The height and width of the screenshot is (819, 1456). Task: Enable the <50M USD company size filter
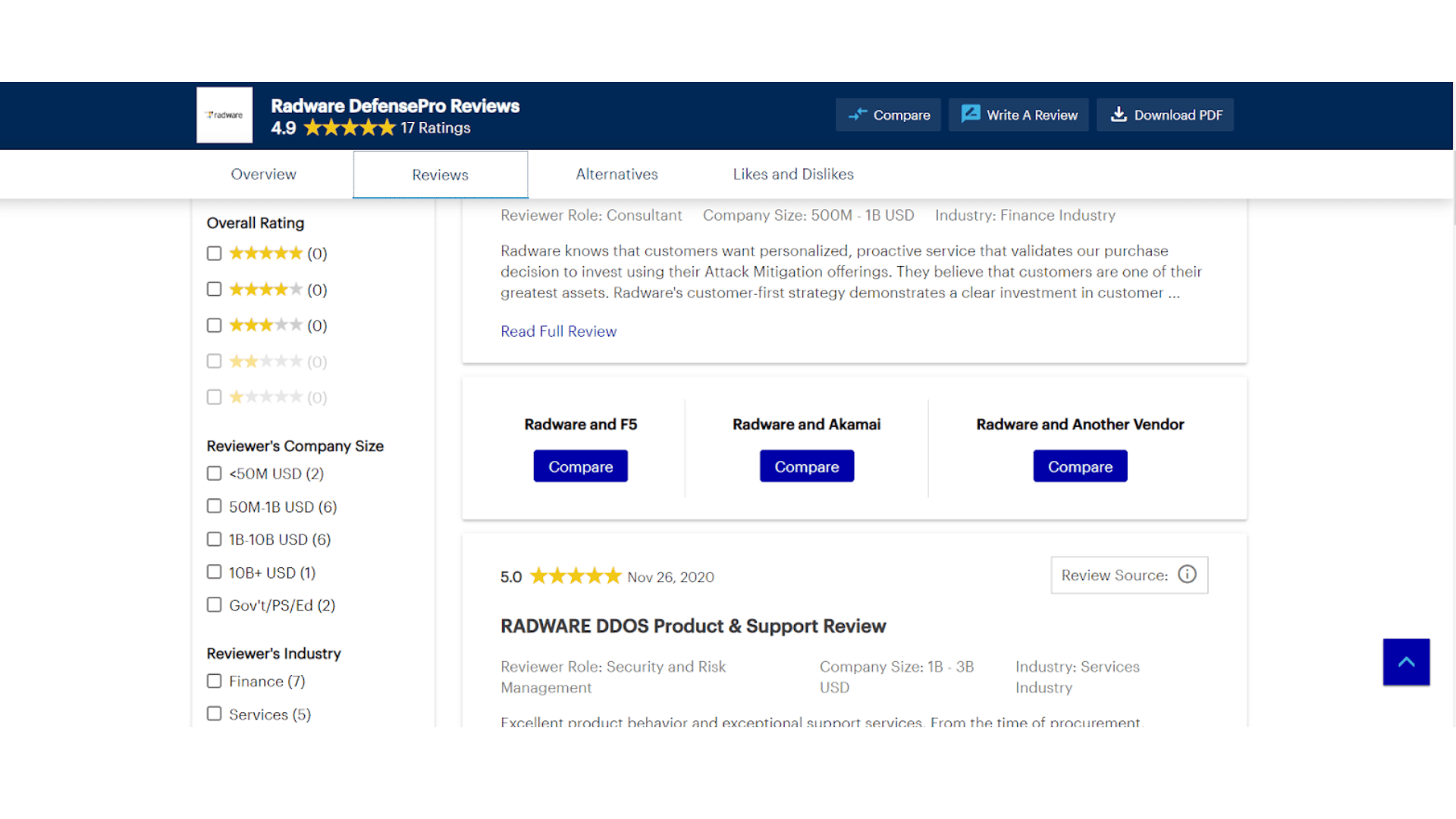click(x=214, y=473)
